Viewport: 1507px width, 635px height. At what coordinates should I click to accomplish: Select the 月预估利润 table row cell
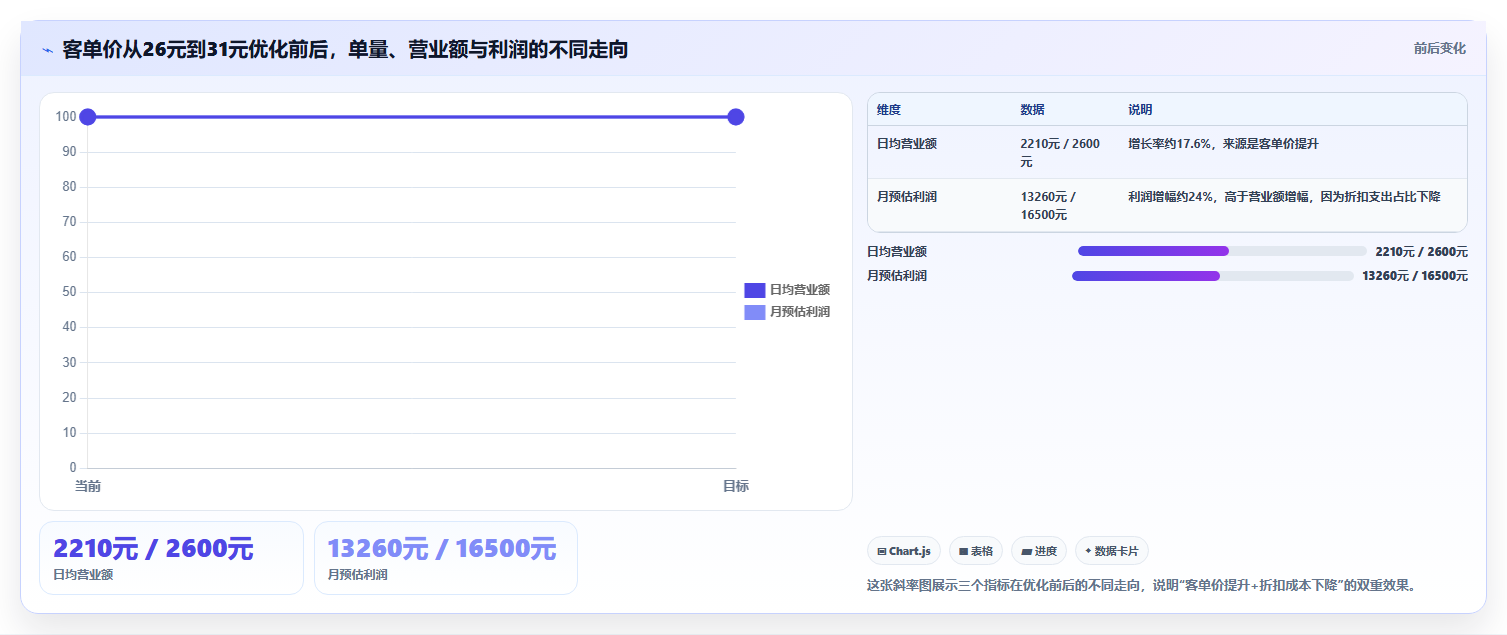pyautogui.click(x=907, y=197)
